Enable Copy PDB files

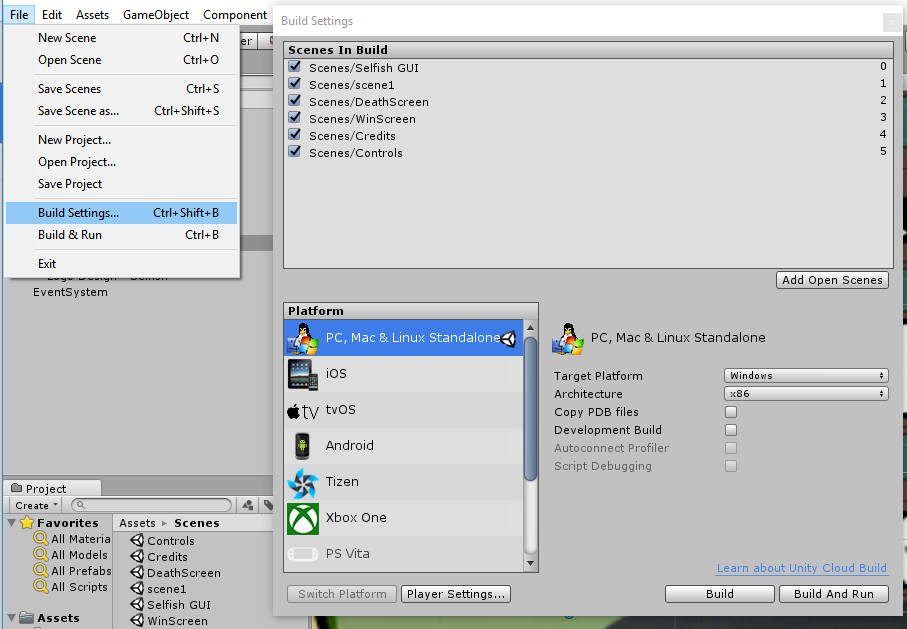[x=730, y=411]
